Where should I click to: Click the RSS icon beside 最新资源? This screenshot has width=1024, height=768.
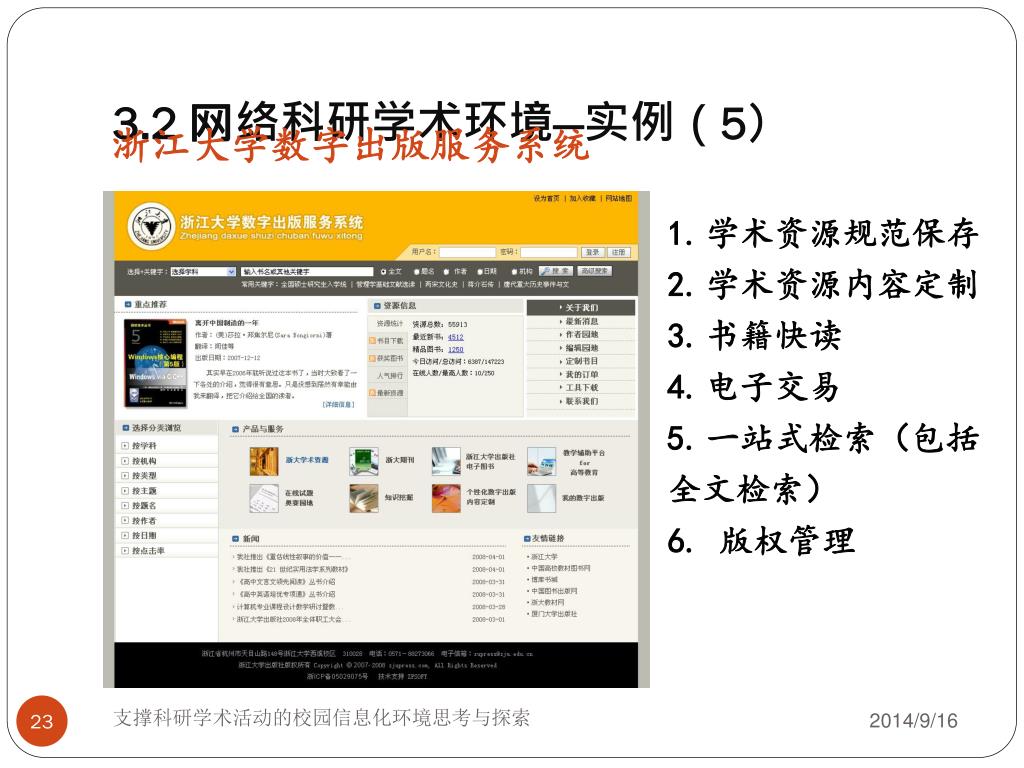(x=372, y=393)
